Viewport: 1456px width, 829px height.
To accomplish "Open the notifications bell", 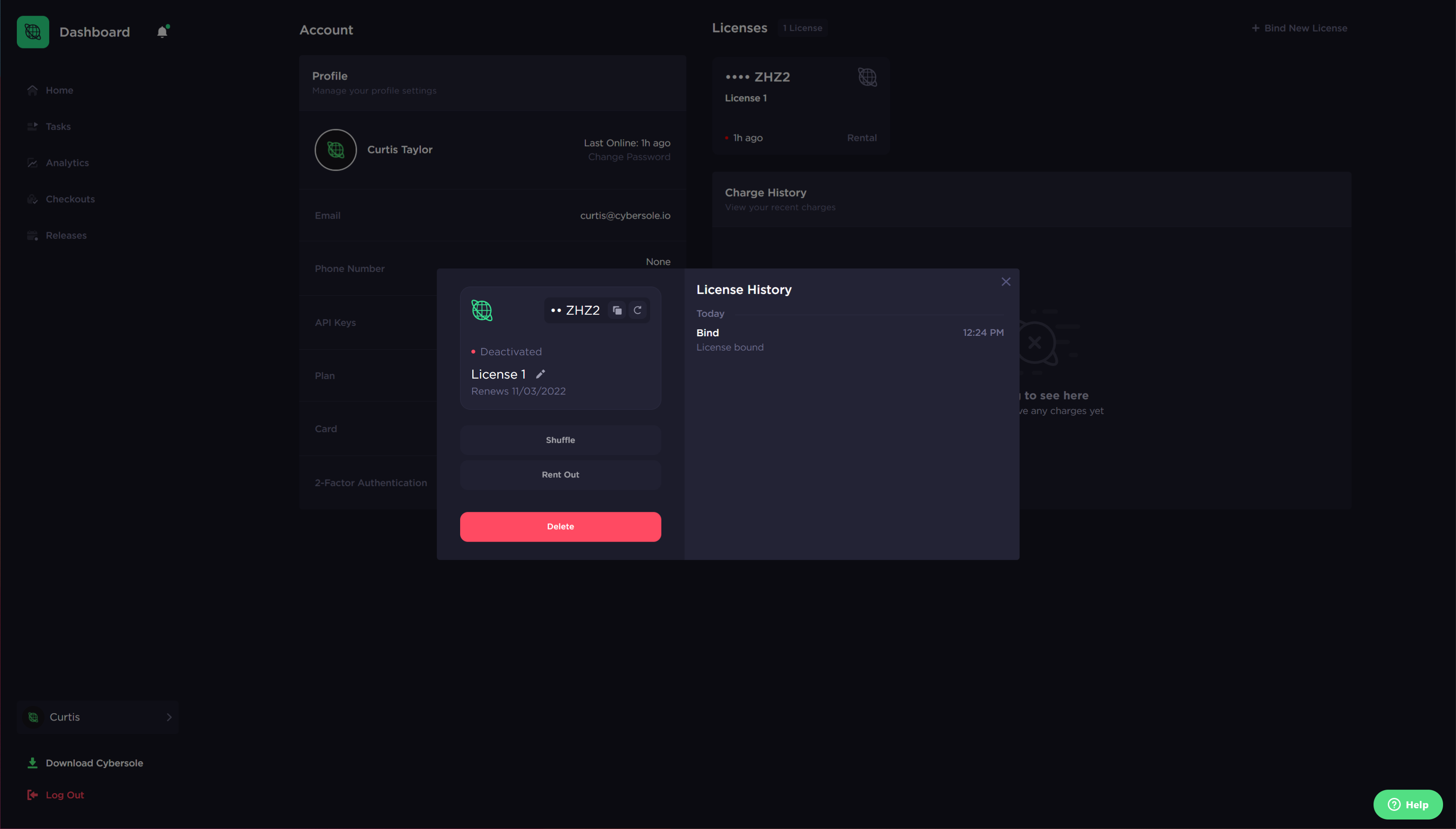I will (163, 31).
